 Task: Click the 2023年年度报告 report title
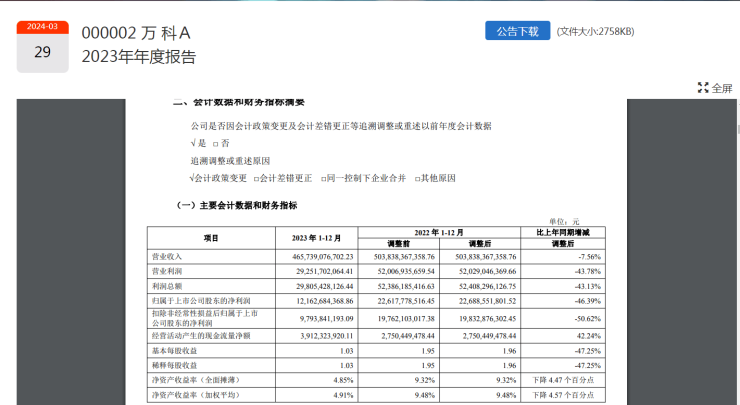coord(138,57)
